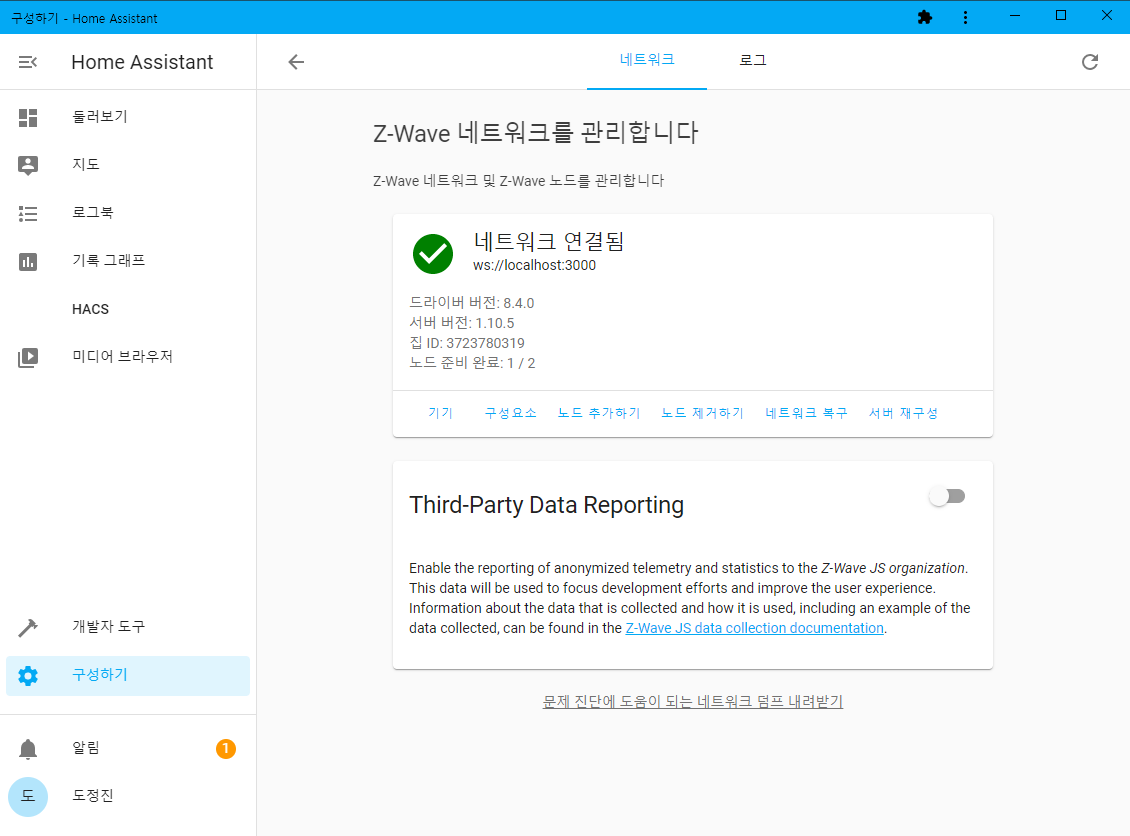
Task: Open the 알림 bell icon
Action: click(27, 750)
